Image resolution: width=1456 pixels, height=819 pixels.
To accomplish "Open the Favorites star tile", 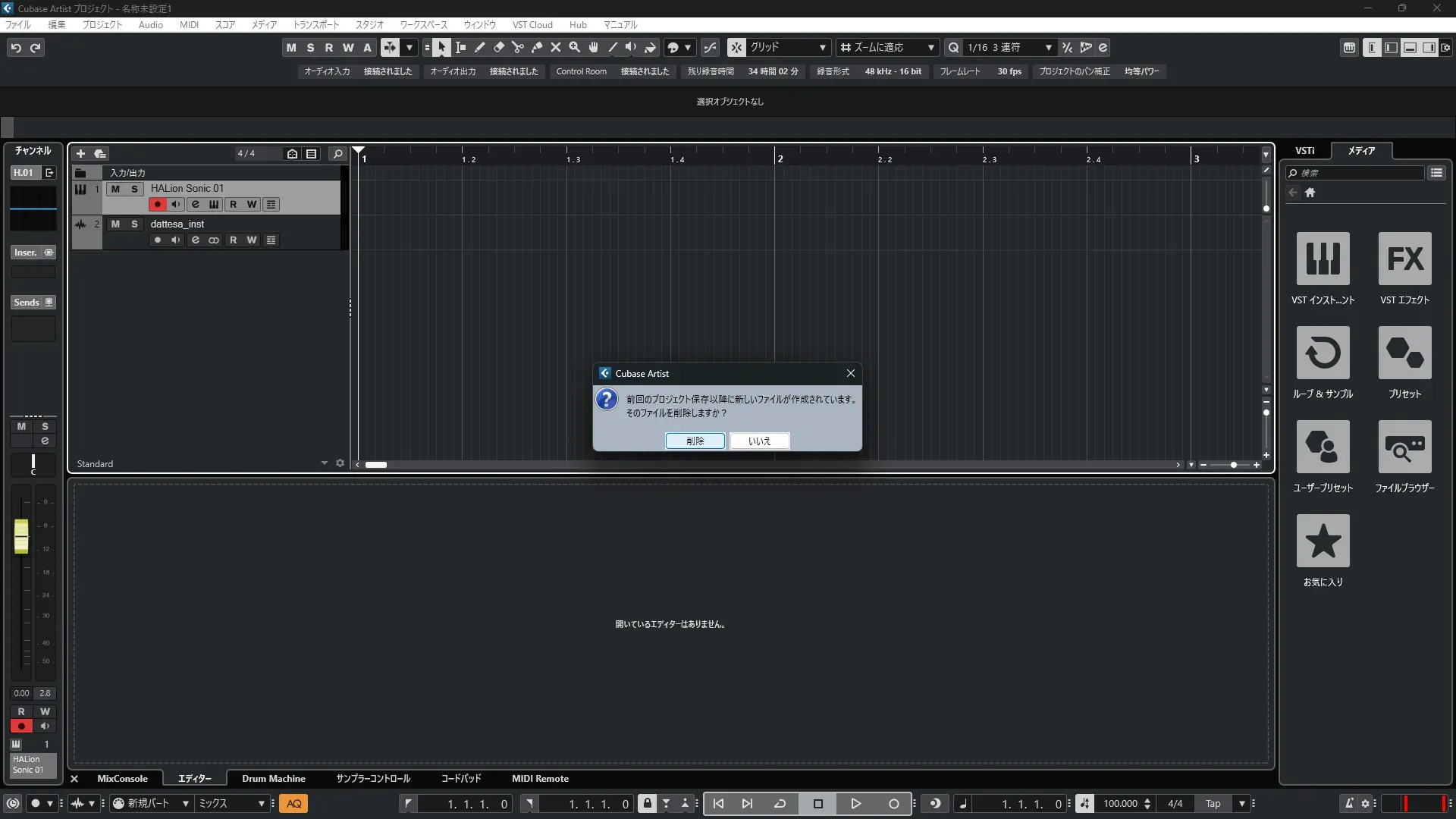I will pyautogui.click(x=1323, y=541).
